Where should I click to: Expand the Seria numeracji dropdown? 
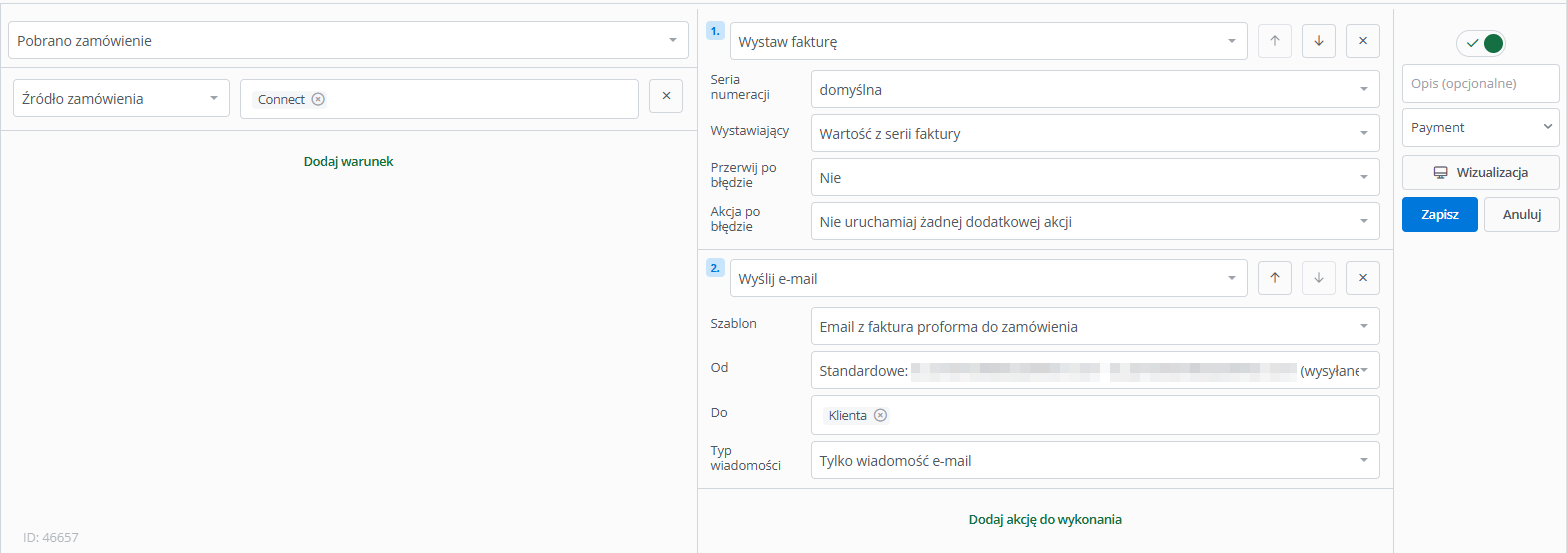[x=1094, y=89]
